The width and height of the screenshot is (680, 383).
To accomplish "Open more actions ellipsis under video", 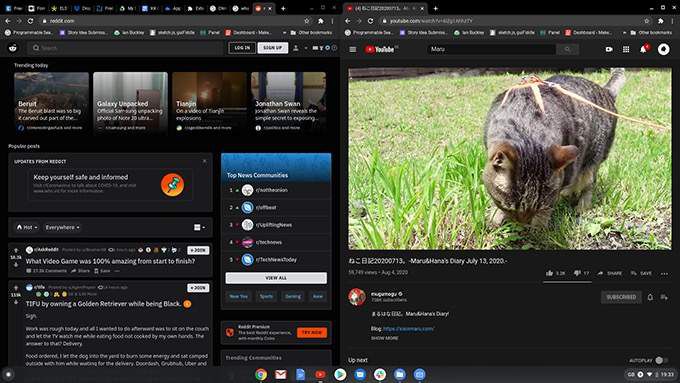I will click(664, 274).
